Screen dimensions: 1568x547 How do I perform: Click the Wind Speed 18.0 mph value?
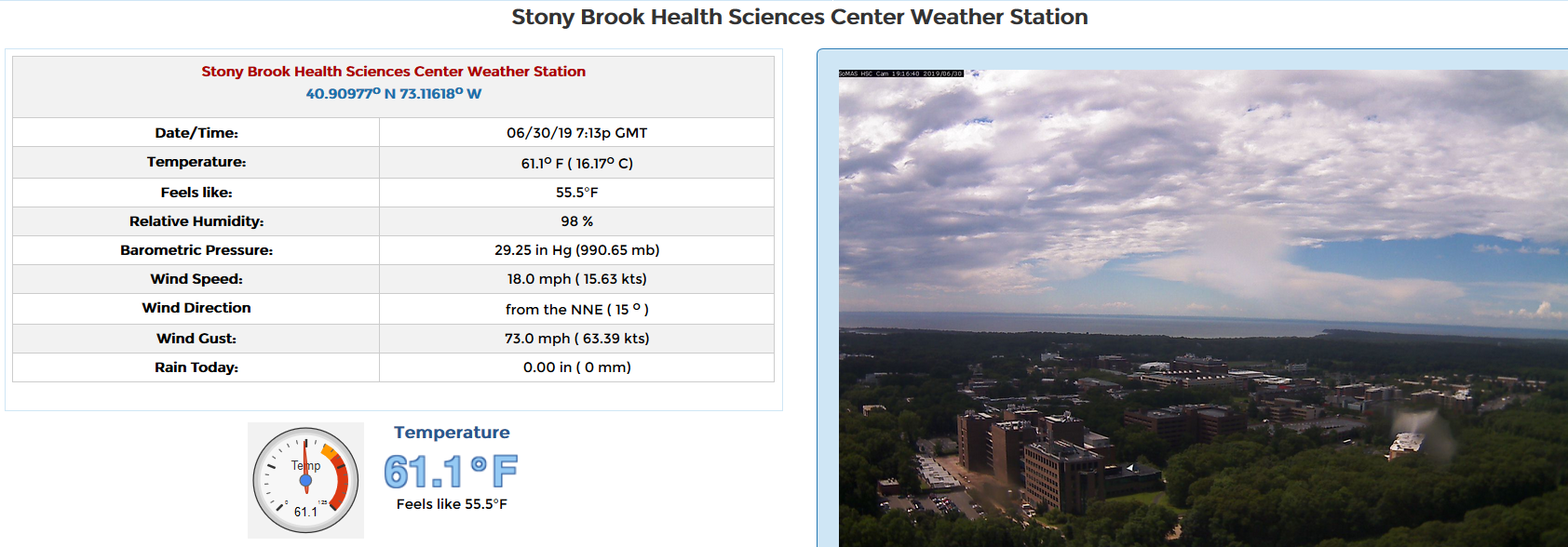point(576,279)
